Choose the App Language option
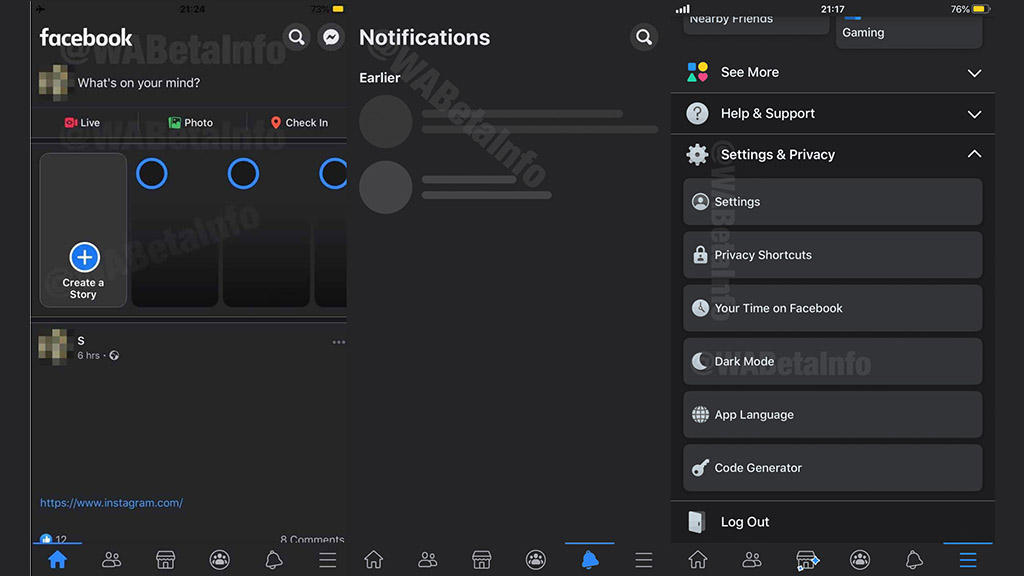The height and width of the screenshot is (576, 1024). point(832,415)
